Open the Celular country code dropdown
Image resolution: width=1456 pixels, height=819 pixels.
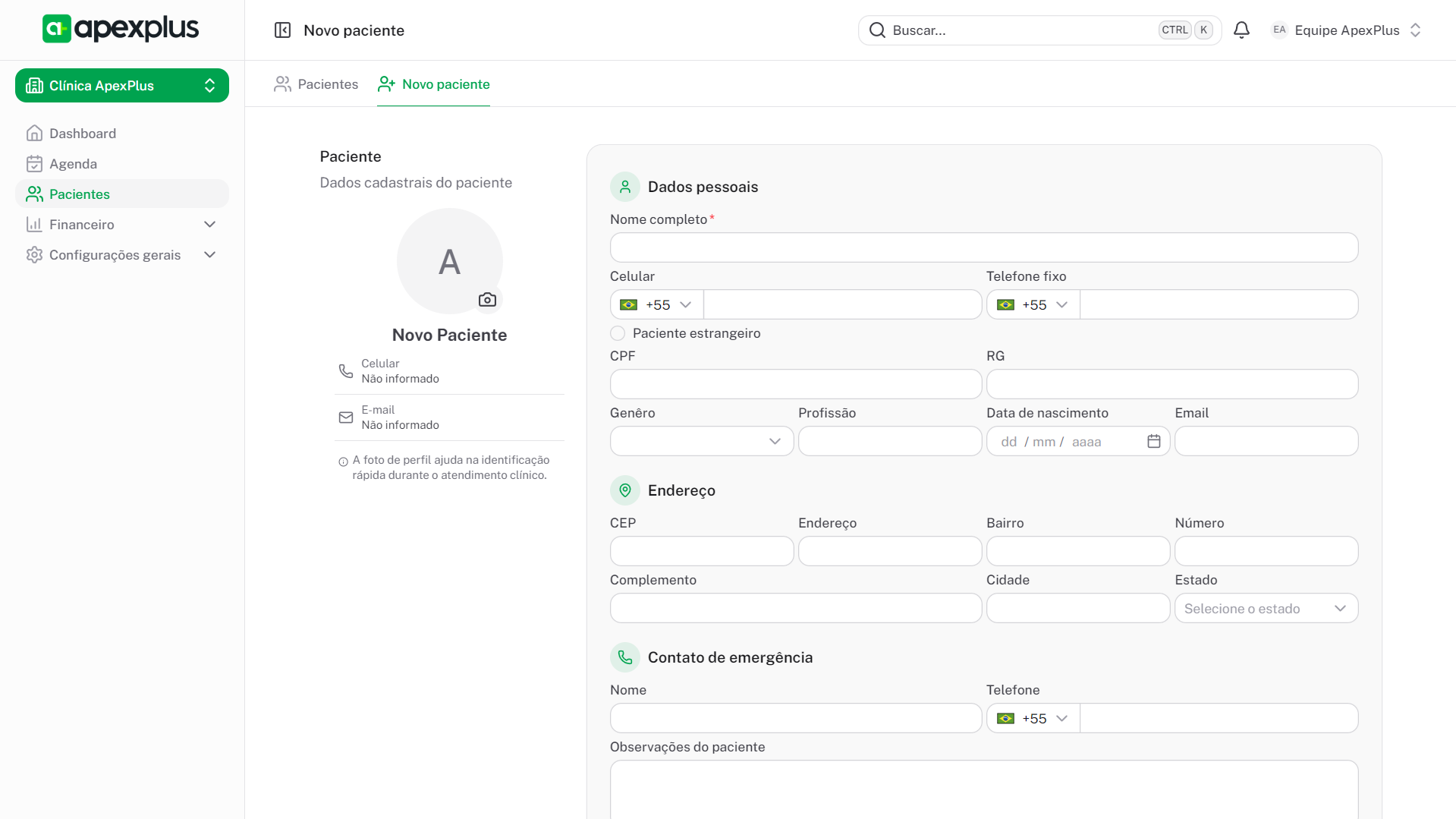click(656, 304)
